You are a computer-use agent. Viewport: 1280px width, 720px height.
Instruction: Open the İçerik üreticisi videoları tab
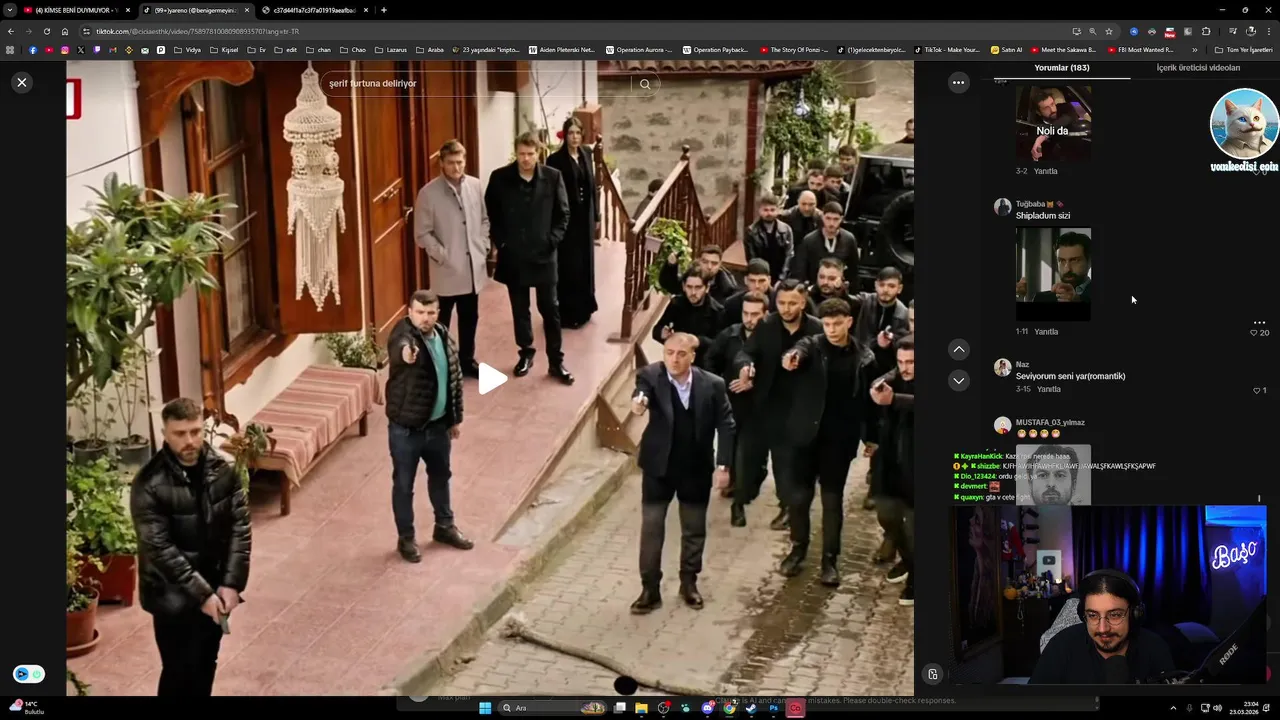click(x=1198, y=68)
